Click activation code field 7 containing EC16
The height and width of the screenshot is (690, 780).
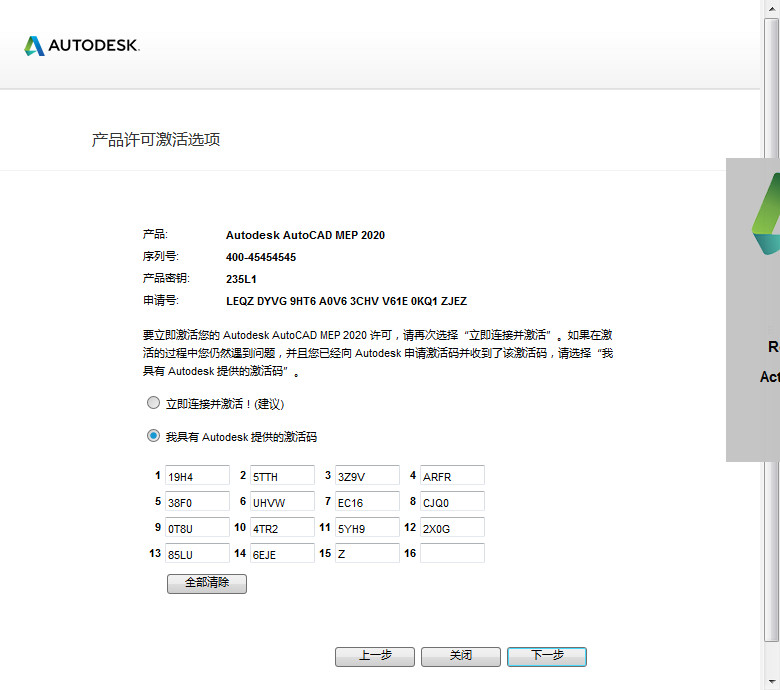[x=367, y=501]
